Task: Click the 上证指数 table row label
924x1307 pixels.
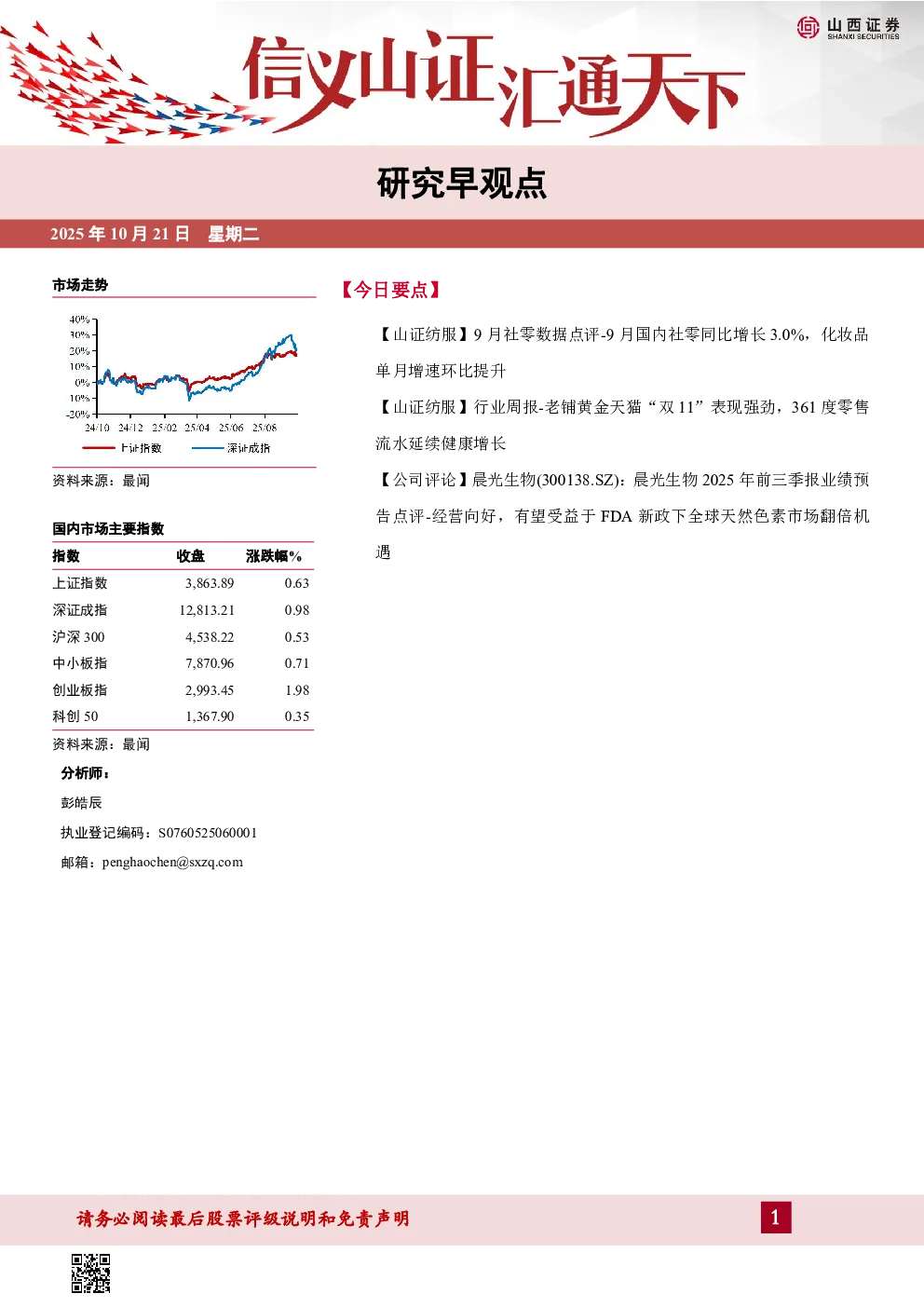Action: 80,583
